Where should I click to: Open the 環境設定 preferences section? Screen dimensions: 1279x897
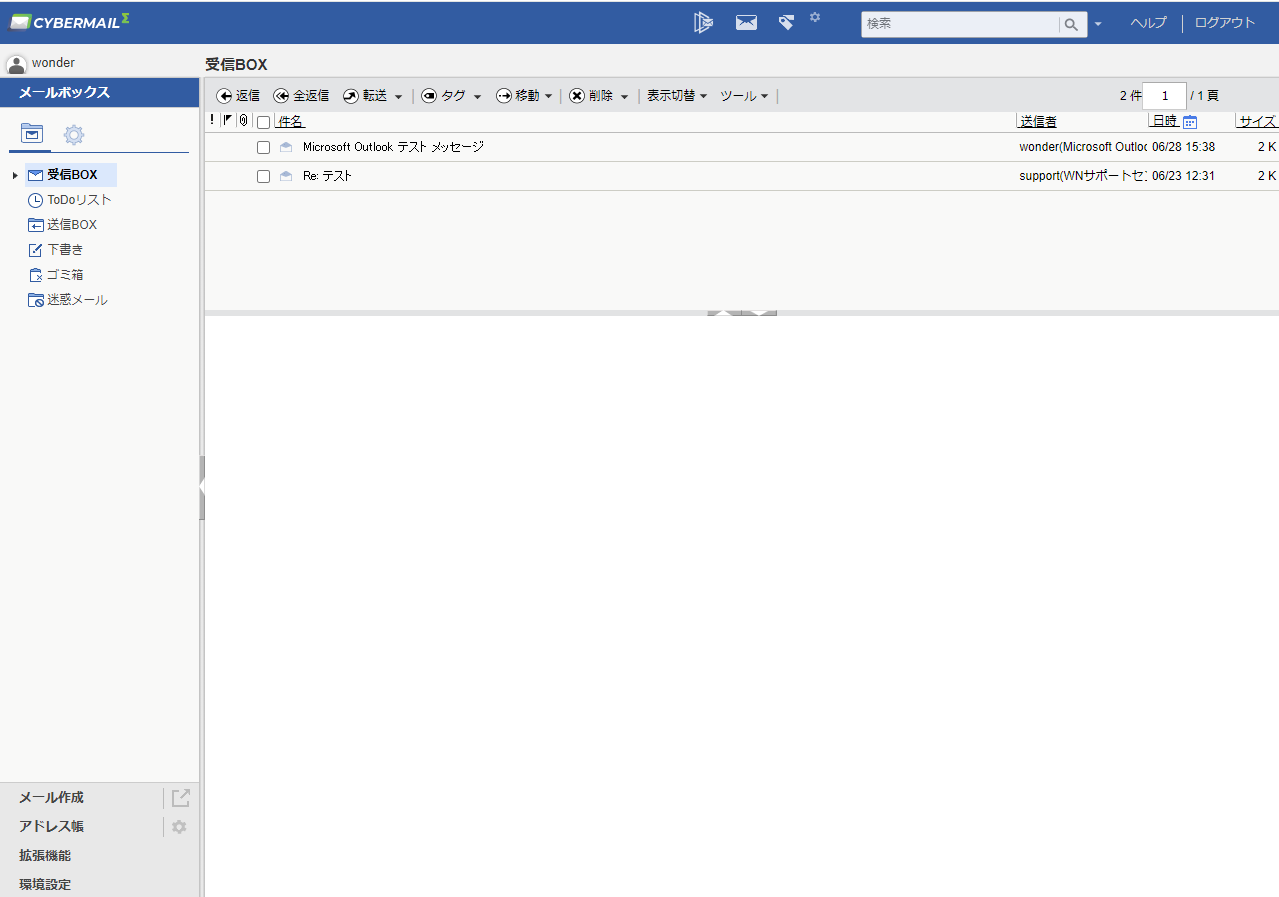click(45, 885)
